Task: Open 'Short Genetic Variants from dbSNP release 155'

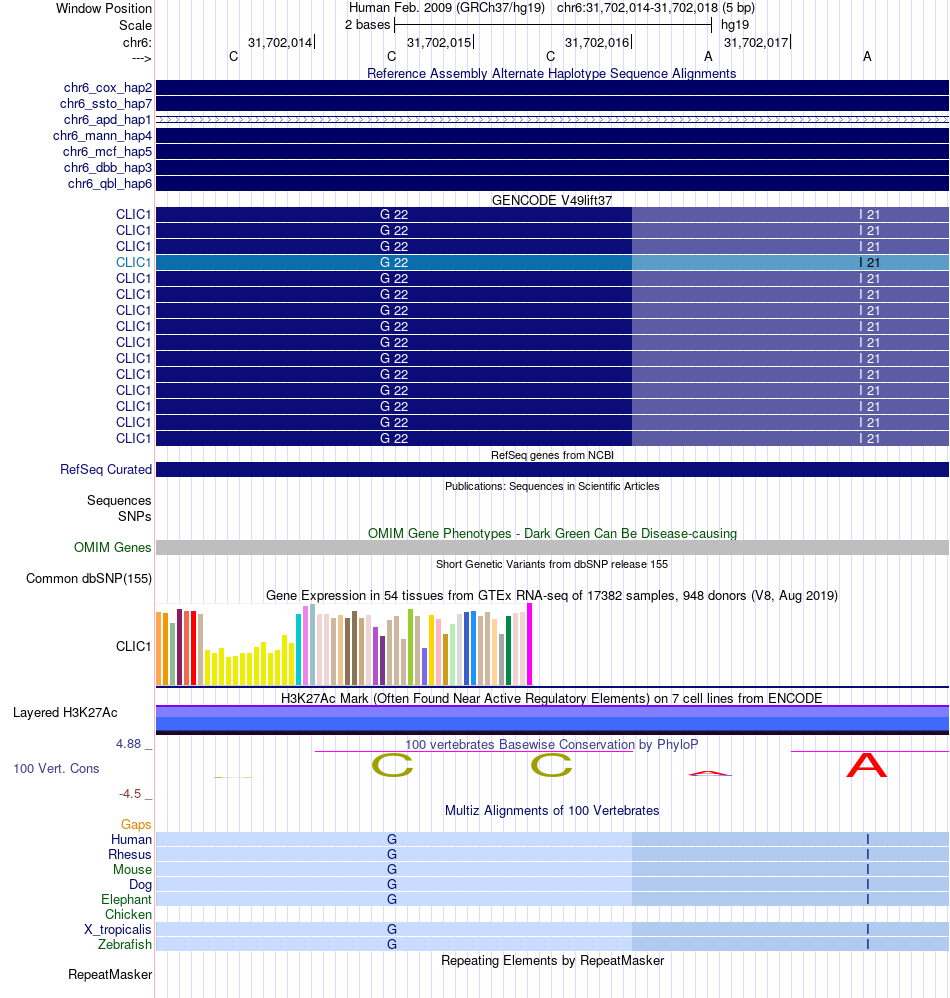Action: pyautogui.click(x=552, y=564)
